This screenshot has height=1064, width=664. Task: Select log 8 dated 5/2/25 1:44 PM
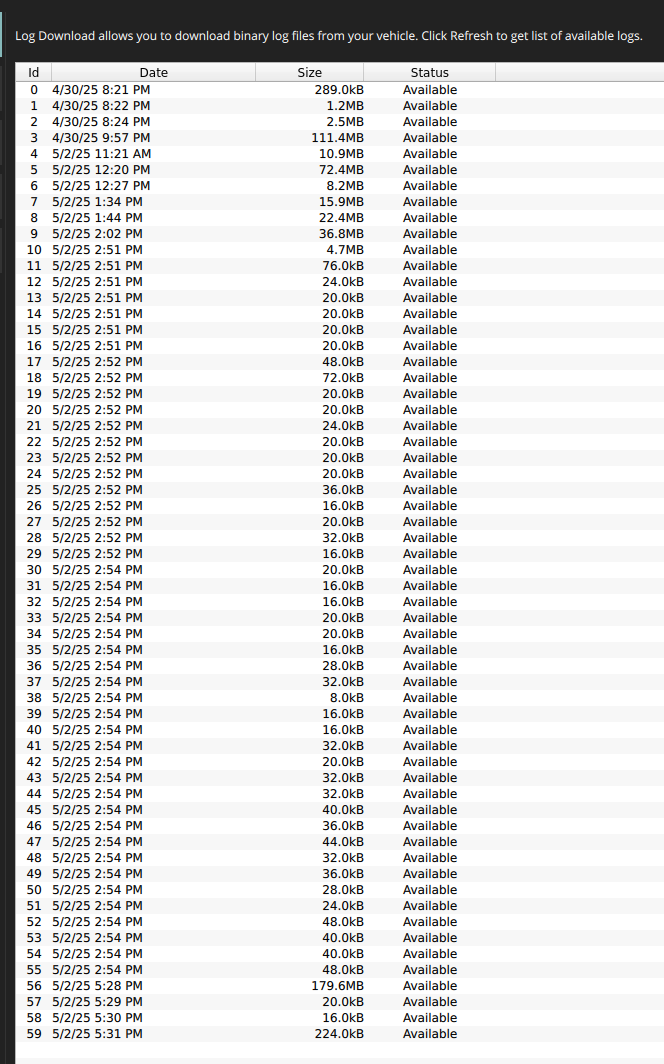(x=340, y=218)
